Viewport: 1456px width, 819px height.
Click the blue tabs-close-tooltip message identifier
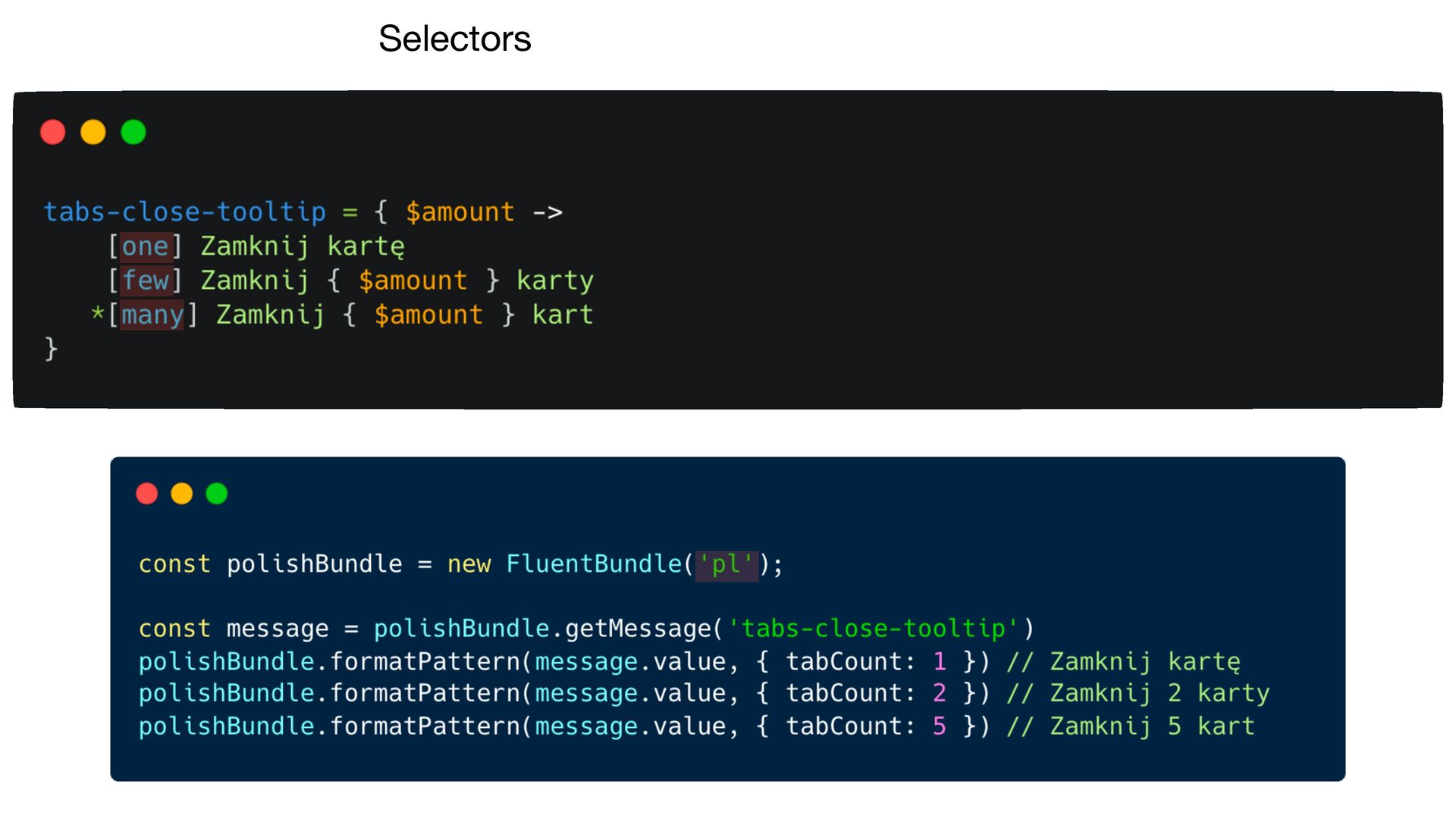click(x=184, y=212)
